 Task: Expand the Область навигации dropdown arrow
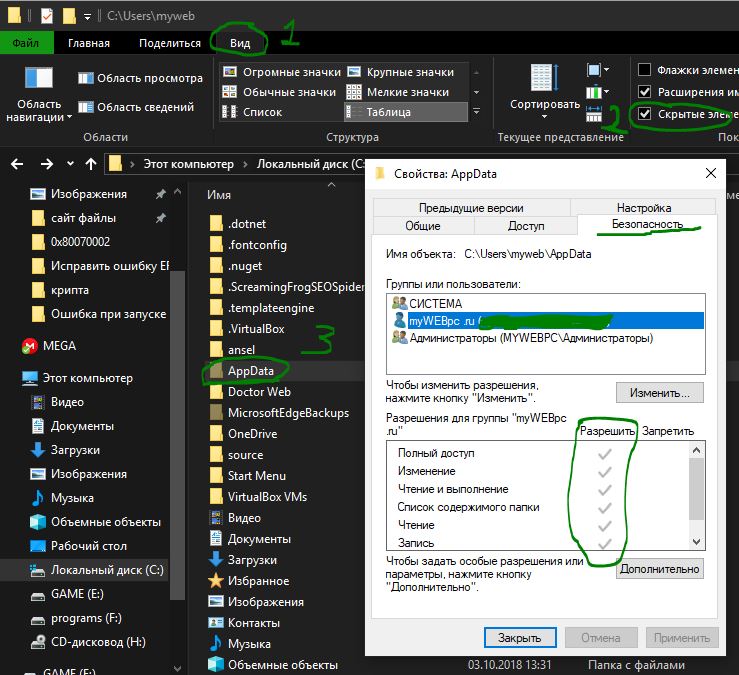[x=69, y=117]
